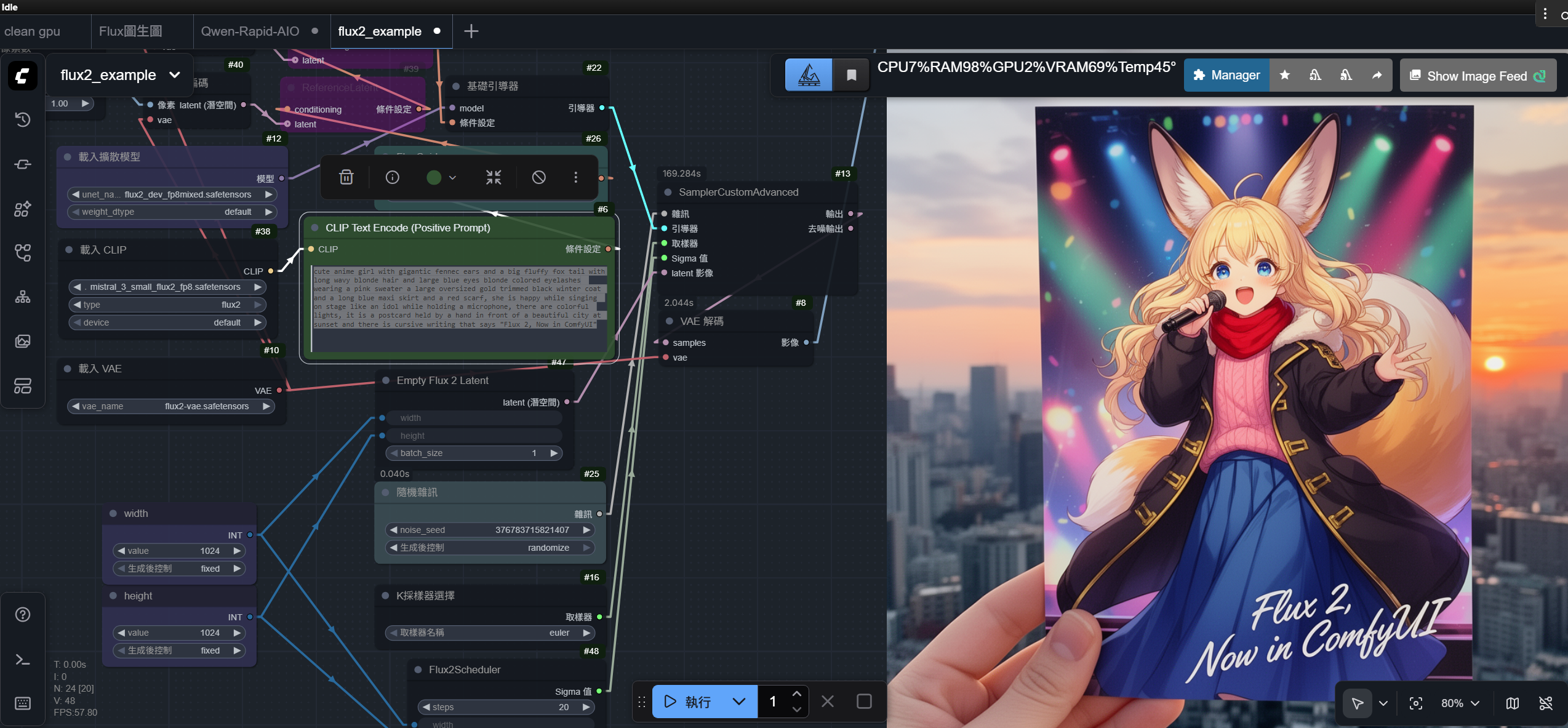Increment the steps value of 20
The image size is (1568, 728).
(x=586, y=707)
